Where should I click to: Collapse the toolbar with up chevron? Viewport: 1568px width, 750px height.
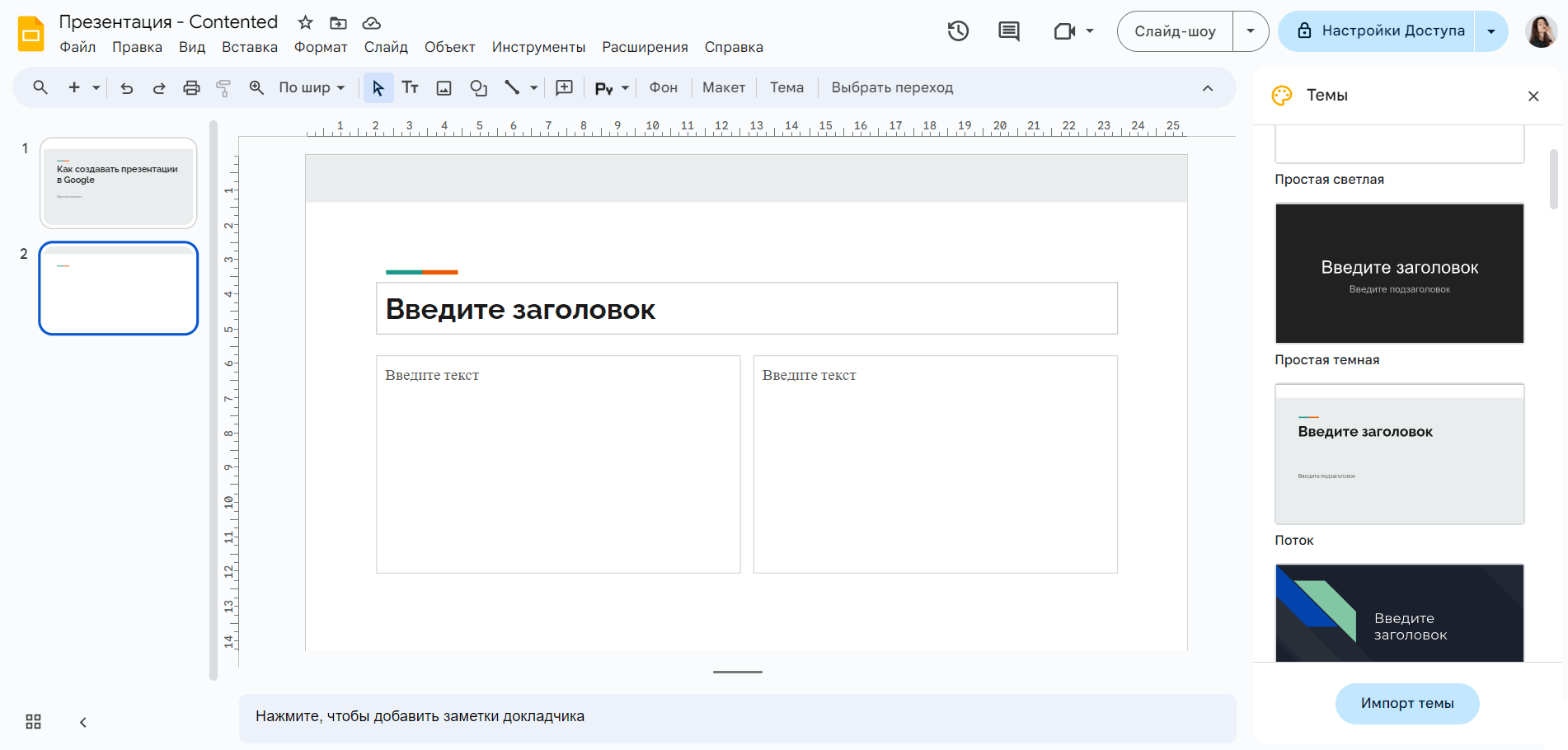[x=1208, y=87]
